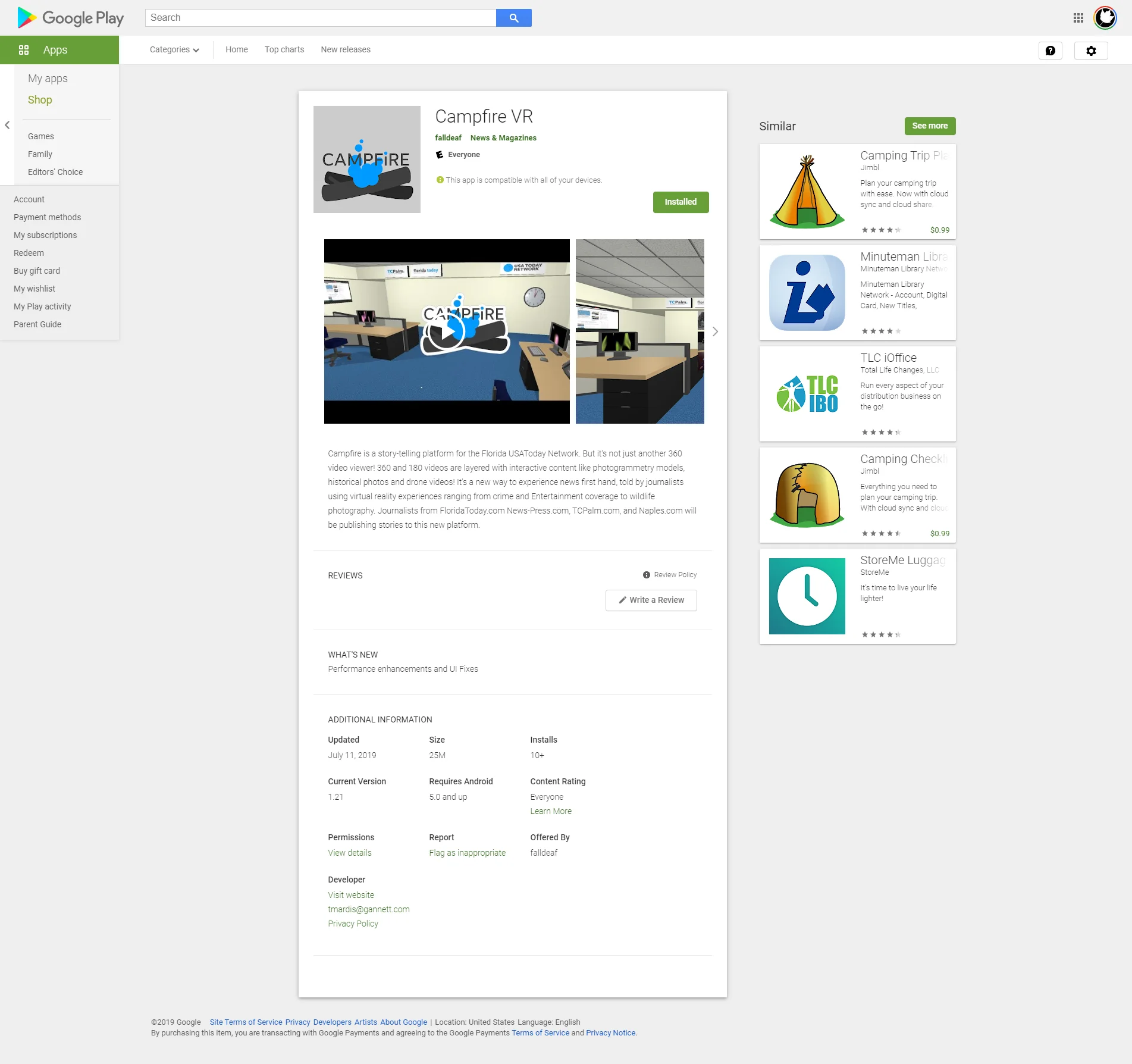Open My Play activity link
1132x1064 pixels.
pyautogui.click(x=42, y=306)
